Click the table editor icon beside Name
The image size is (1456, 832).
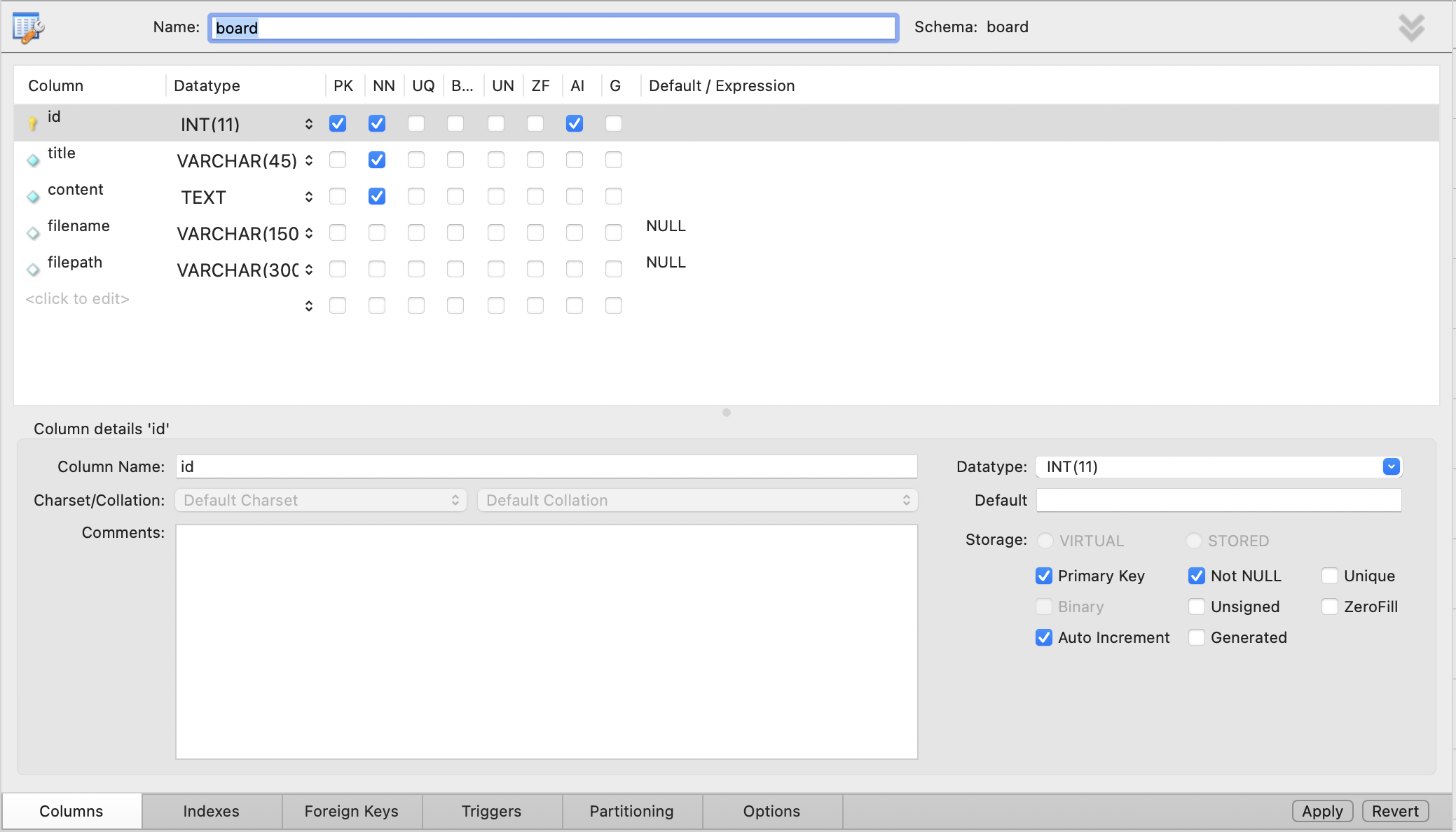point(28,28)
